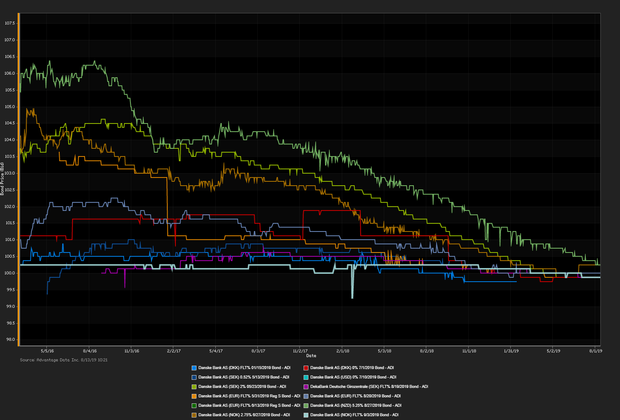Select legend label (EUR) FLT% 8/20/2019 Bond
This screenshot has width=620, height=420.
coord(355,396)
